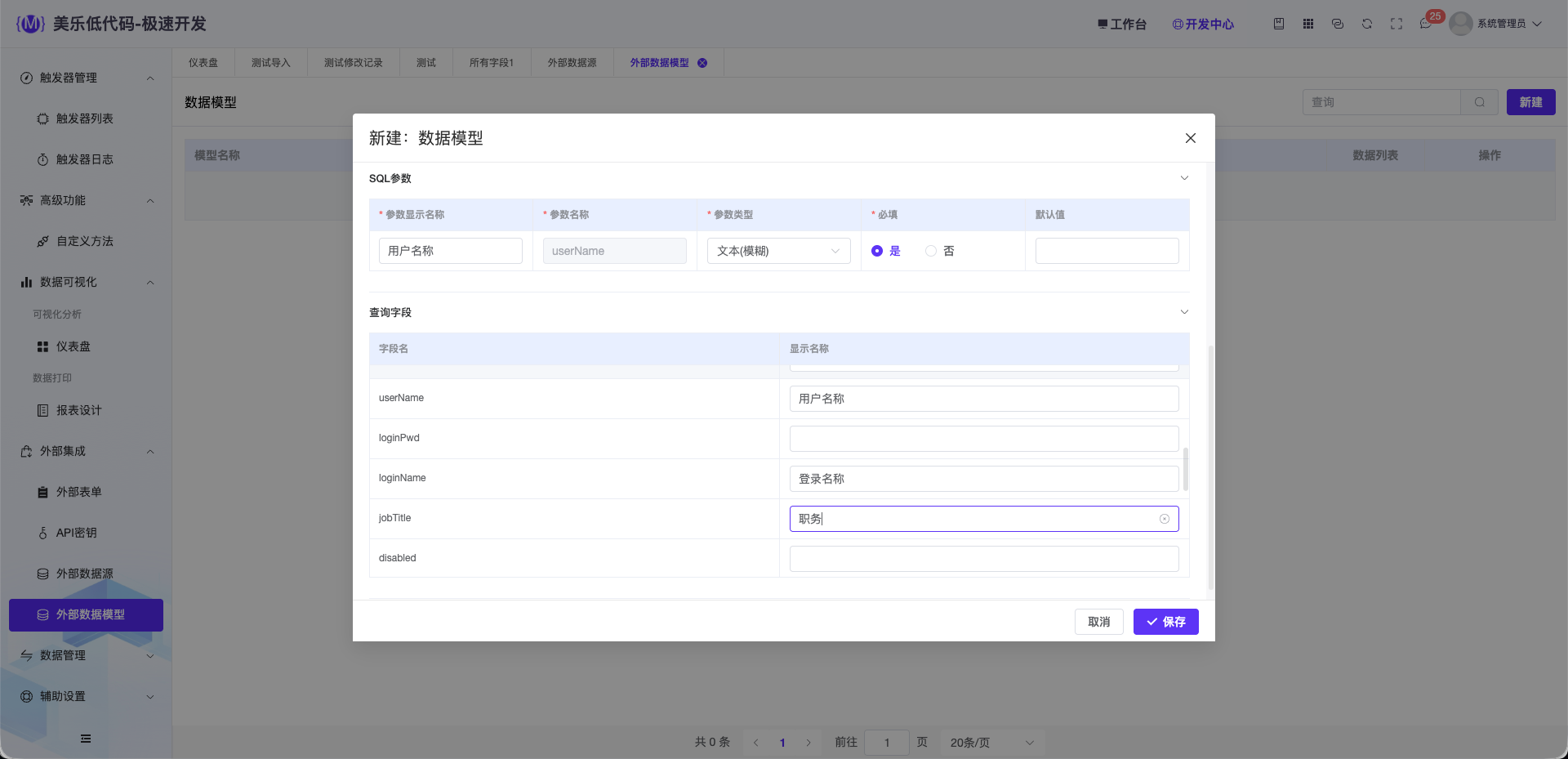Open the 参数类型 dropdown 文本(模糊)
This screenshot has width=1568, height=759.
(779, 251)
